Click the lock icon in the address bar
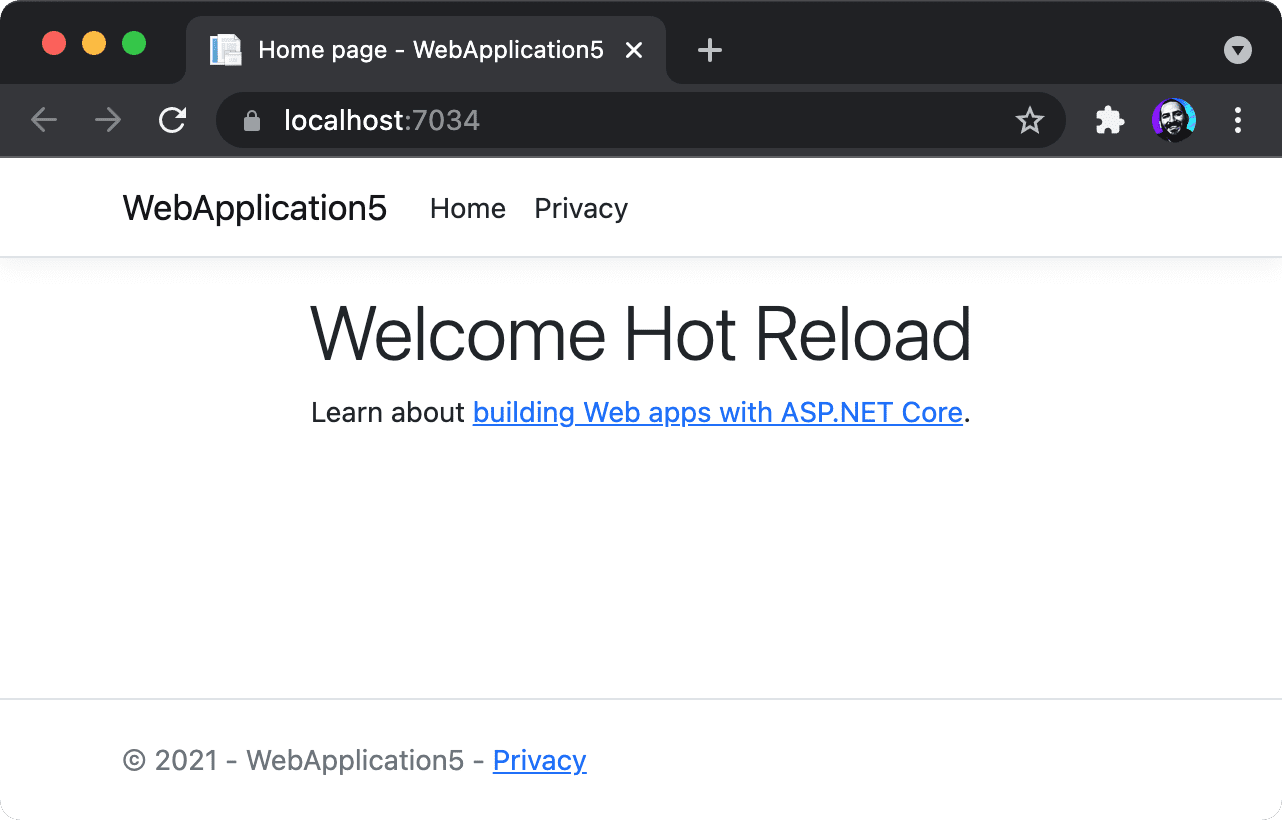The image size is (1282, 820). coord(252,121)
